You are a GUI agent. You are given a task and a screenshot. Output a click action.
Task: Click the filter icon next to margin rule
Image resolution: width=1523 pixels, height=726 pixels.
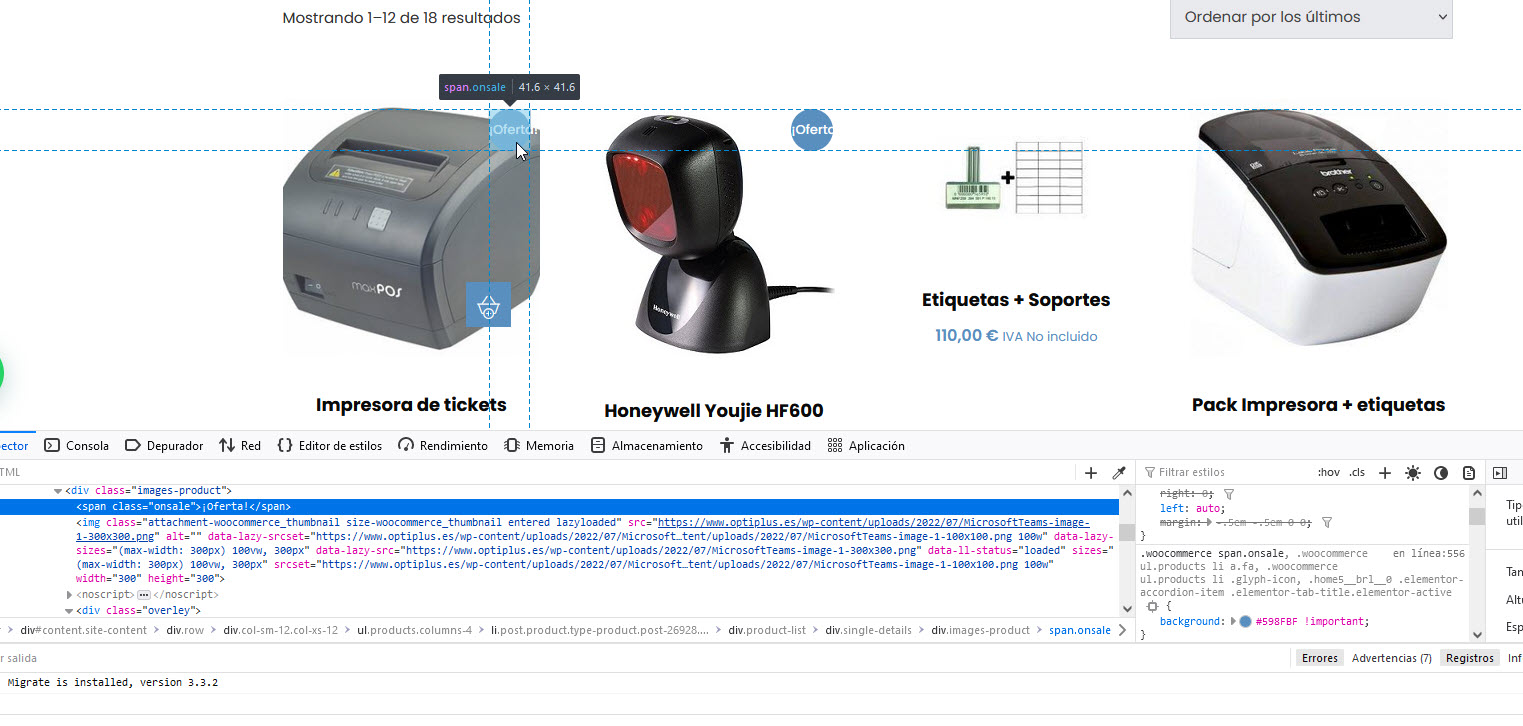1327,522
